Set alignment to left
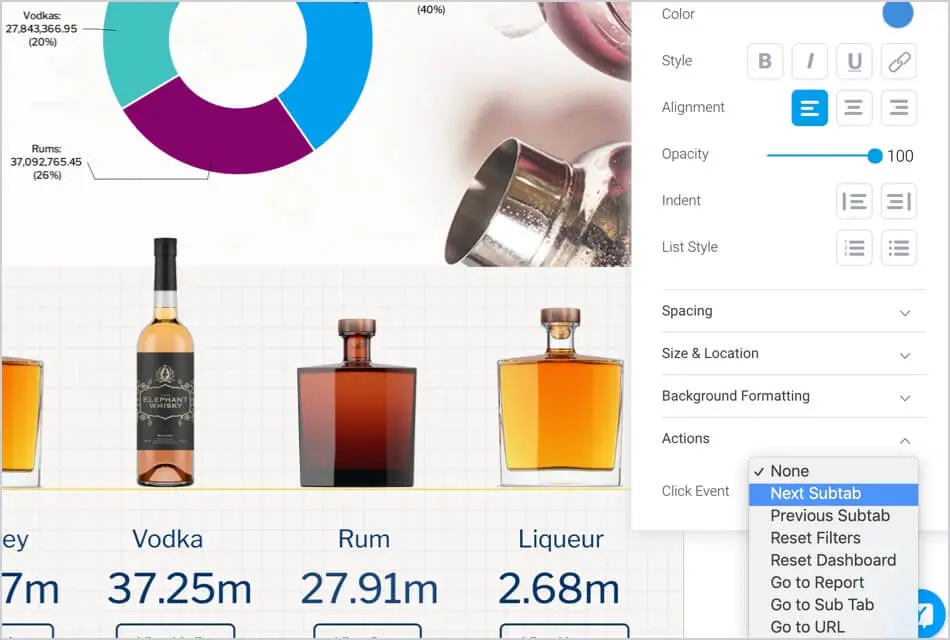The height and width of the screenshot is (640, 950). 809,108
